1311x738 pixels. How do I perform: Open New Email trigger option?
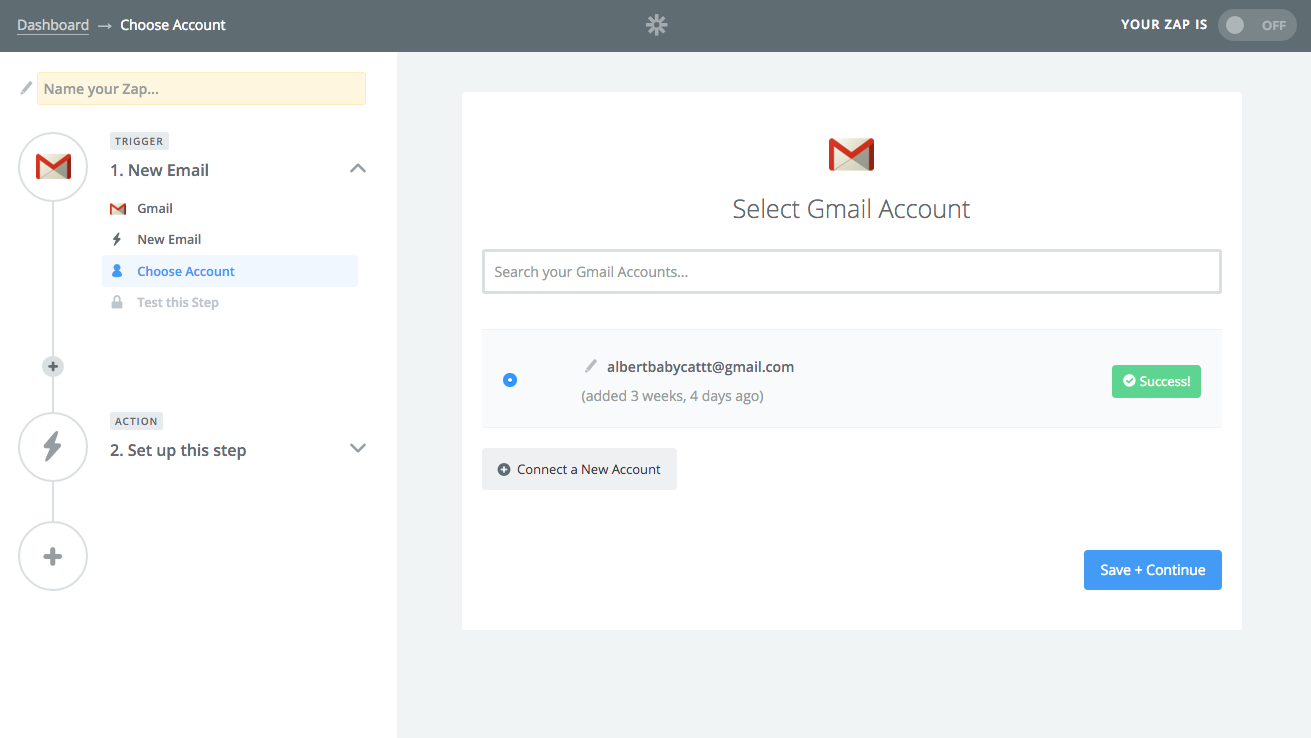[x=169, y=240]
